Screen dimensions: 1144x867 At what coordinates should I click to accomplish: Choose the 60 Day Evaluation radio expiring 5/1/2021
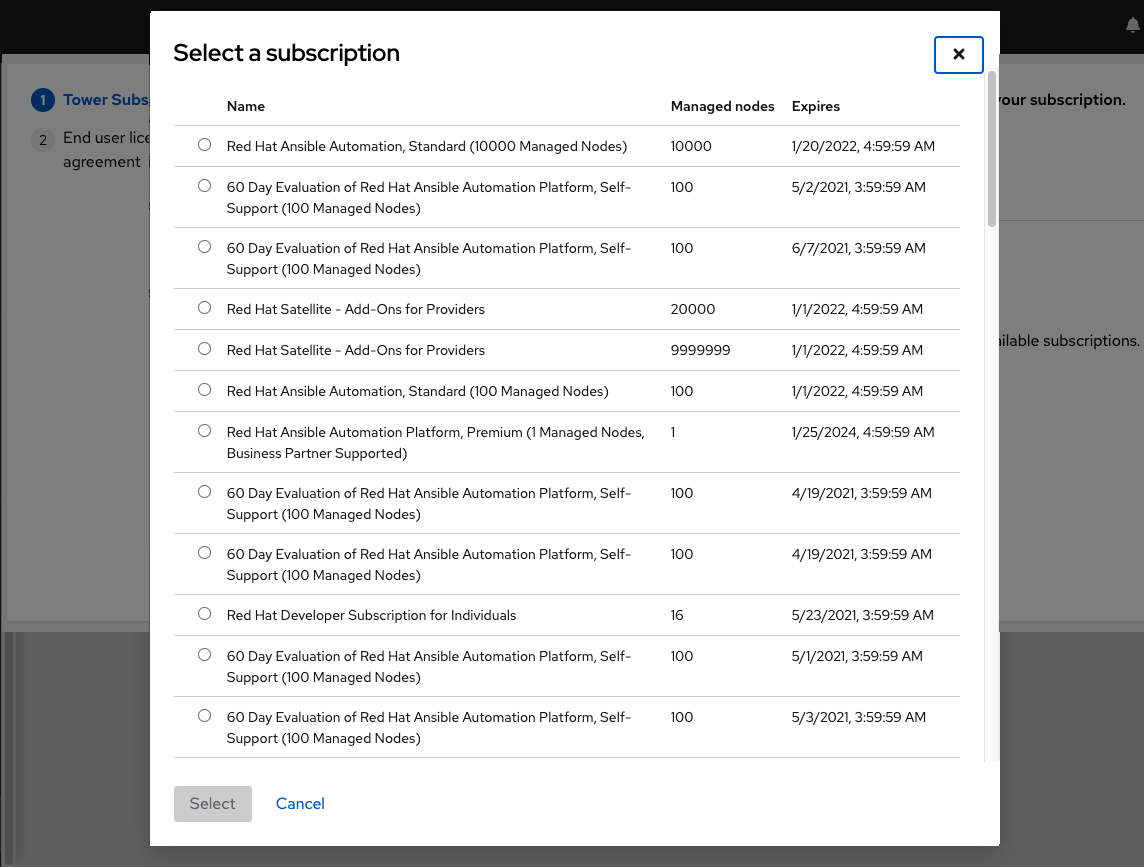point(204,655)
